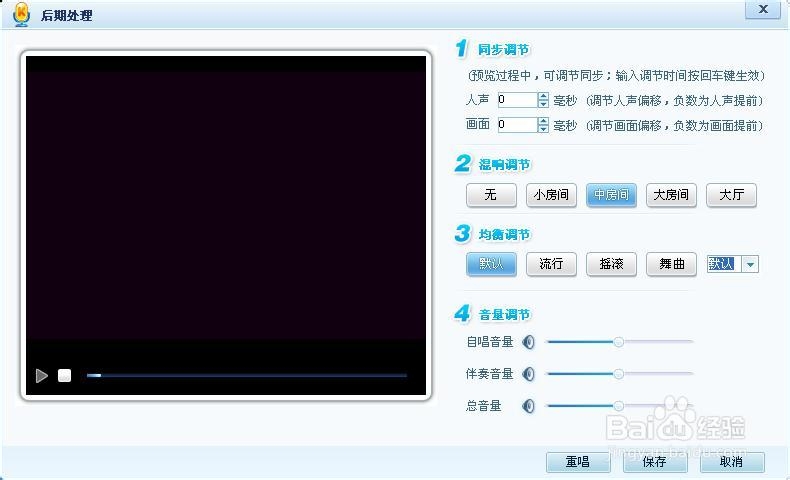The height and width of the screenshot is (480, 790).
Task: Select the 大房间 reverb preset
Action: click(x=671, y=195)
